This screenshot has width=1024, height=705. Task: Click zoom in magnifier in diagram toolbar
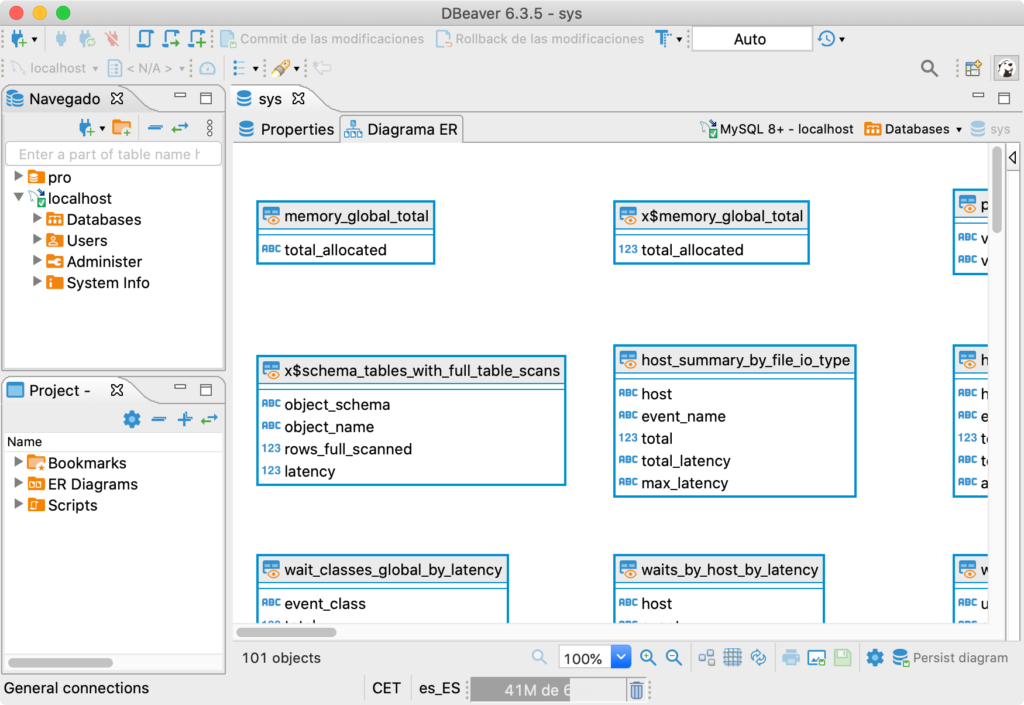(x=648, y=657)
